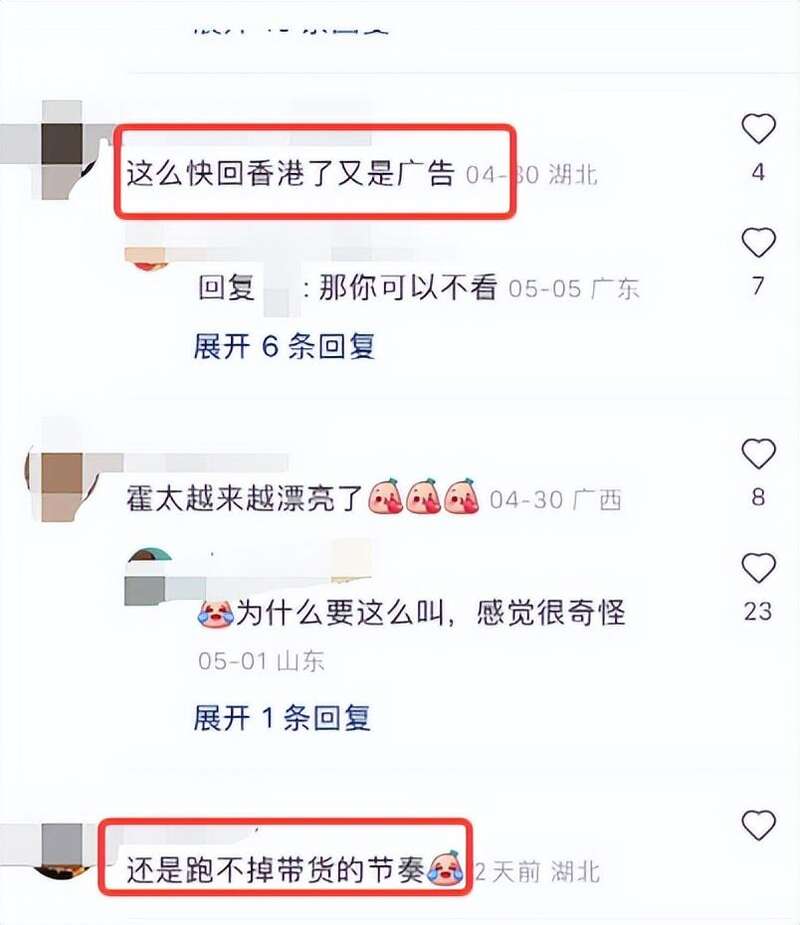Open the avatar of the 那你可以不看 replier
Image resolution: width=800 pixels, height=925 pixels.
point(147,257)
